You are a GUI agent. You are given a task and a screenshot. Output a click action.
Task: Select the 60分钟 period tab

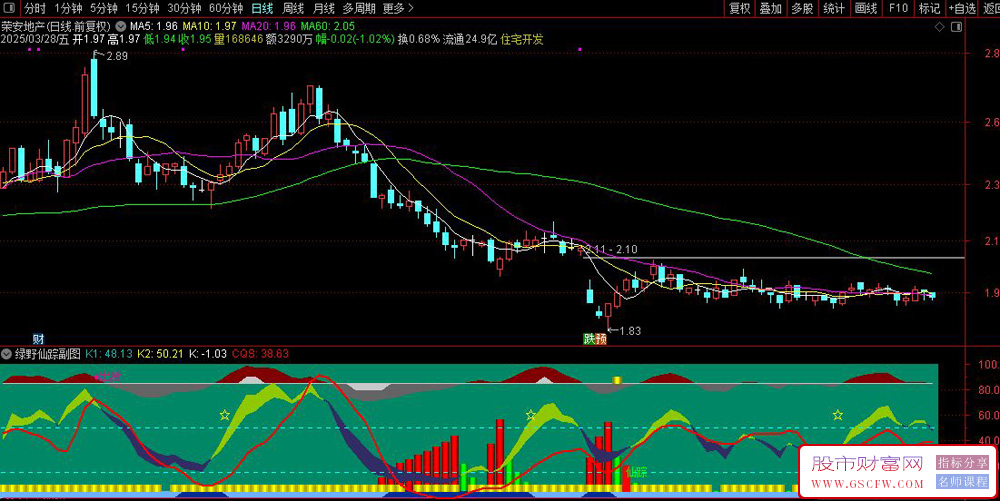point(226,8)
